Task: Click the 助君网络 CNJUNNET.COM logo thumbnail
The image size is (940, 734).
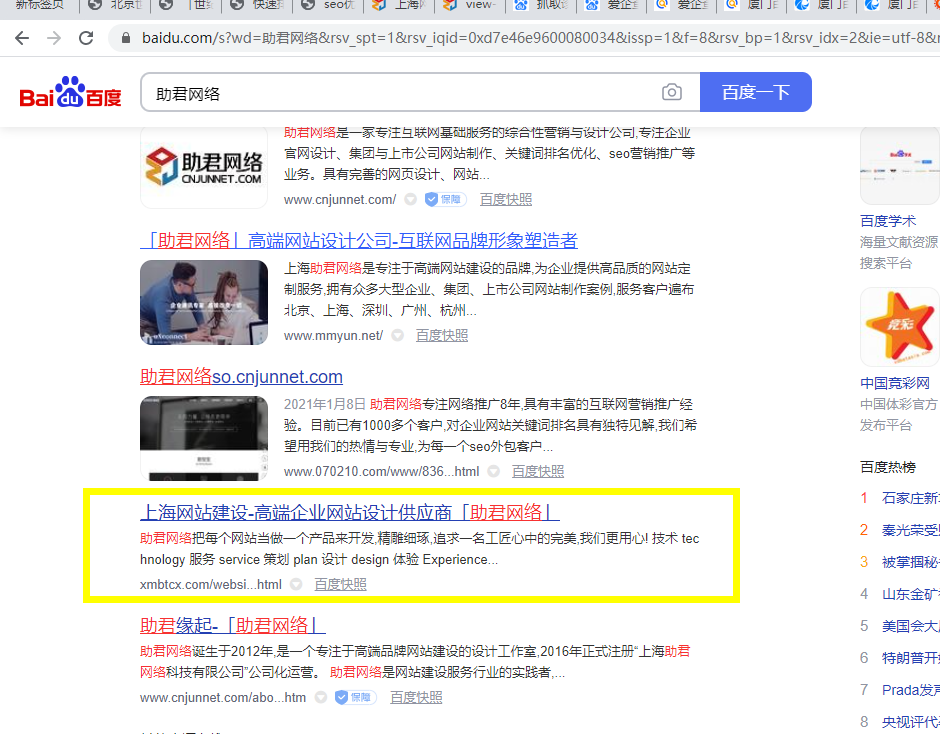Action: [x=204, y=167]
